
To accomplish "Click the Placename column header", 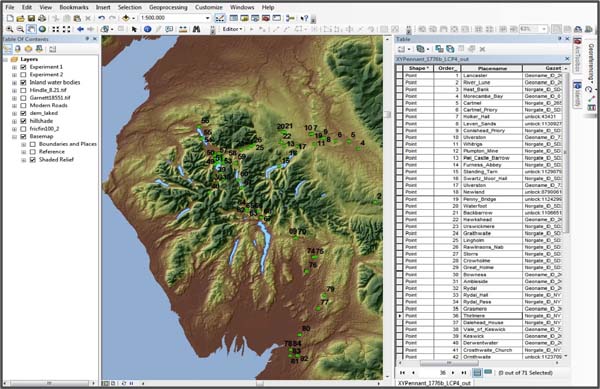I will tap(492, 68).
